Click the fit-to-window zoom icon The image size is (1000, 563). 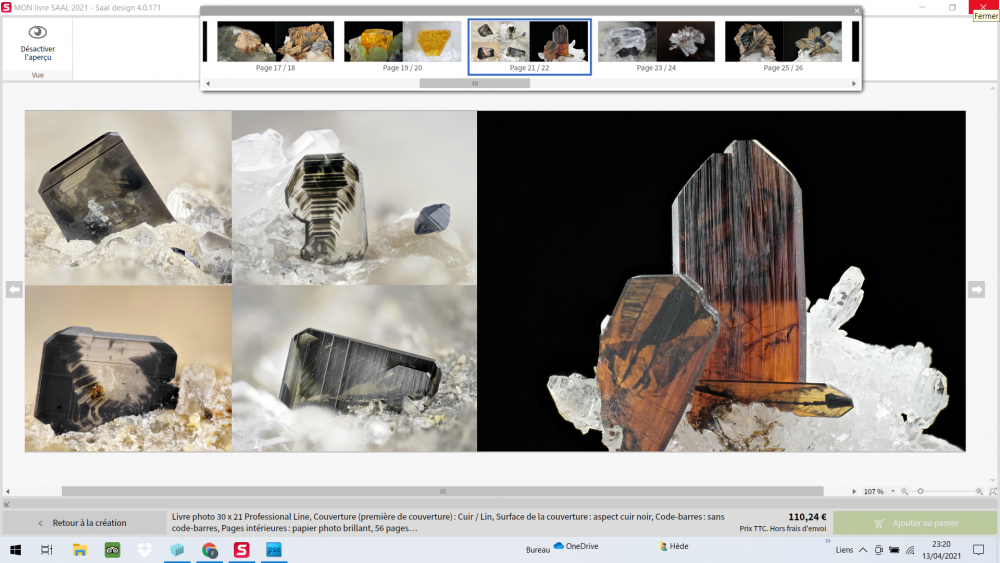(993, 492)
